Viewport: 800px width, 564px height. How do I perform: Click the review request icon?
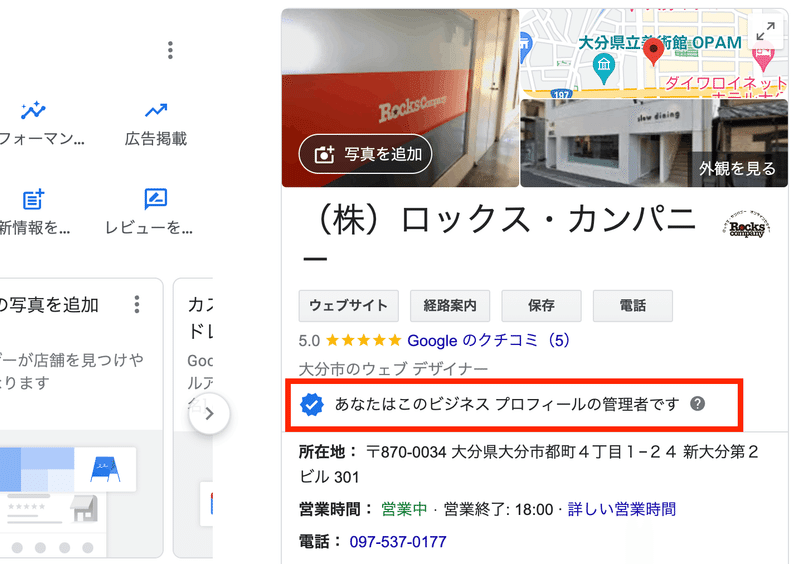click(x=156, y=199)
